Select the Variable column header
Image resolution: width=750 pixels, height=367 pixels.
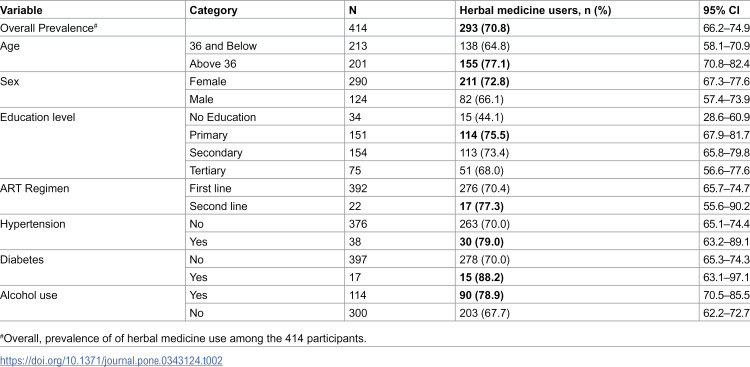tap(21, 10)
